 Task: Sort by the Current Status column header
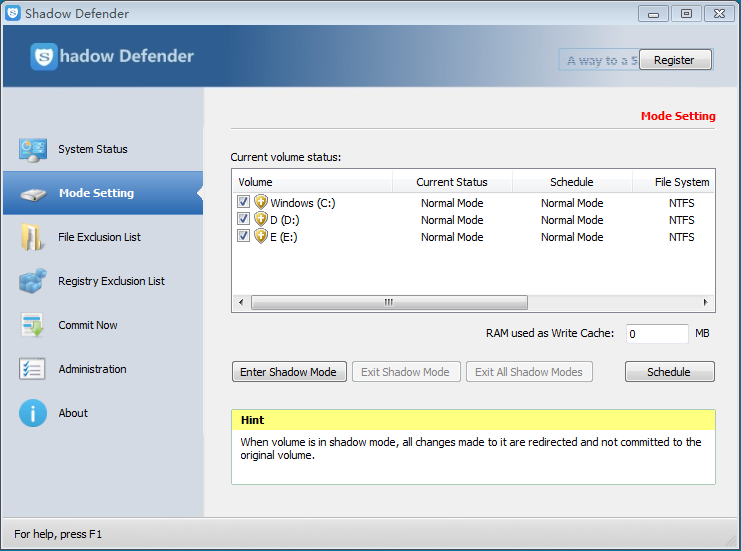pyautogui.click(x=452, y=182)
